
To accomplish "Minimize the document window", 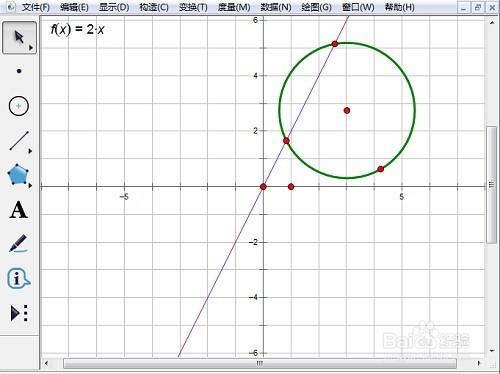I will [463, 8].
